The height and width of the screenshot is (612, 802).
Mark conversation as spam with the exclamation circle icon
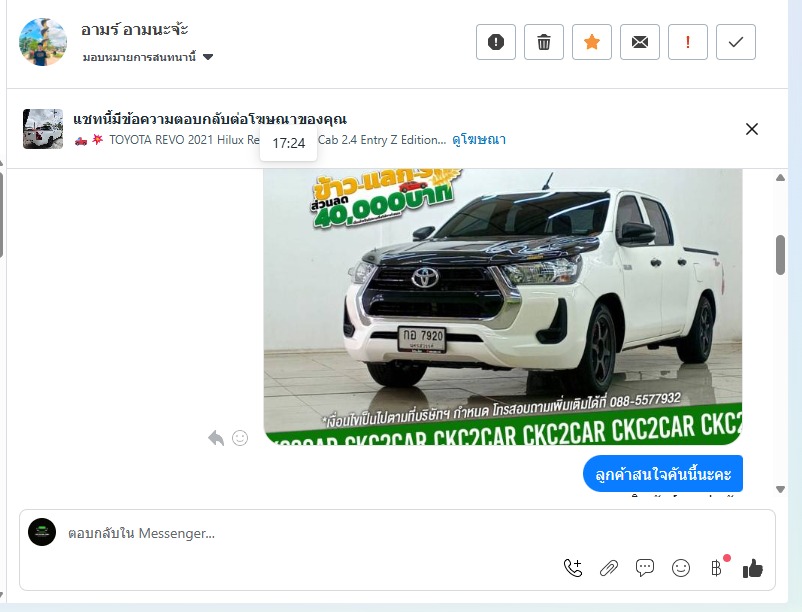click(496, 42)
